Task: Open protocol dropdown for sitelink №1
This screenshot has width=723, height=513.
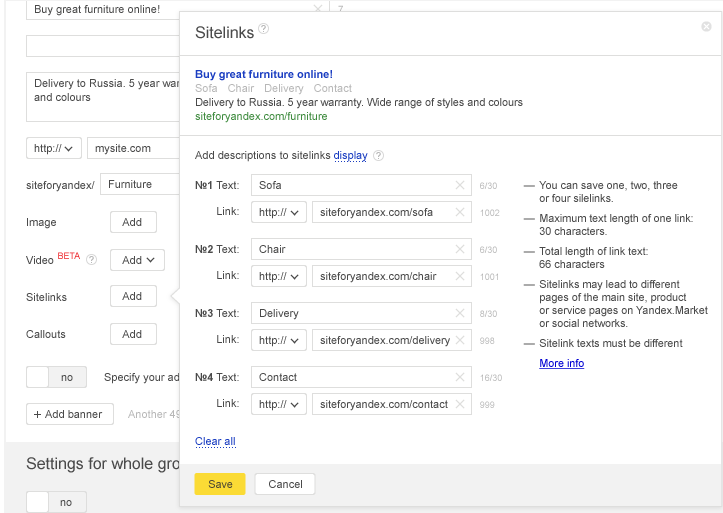Action: pyautogui.click(x=279, y=212)
